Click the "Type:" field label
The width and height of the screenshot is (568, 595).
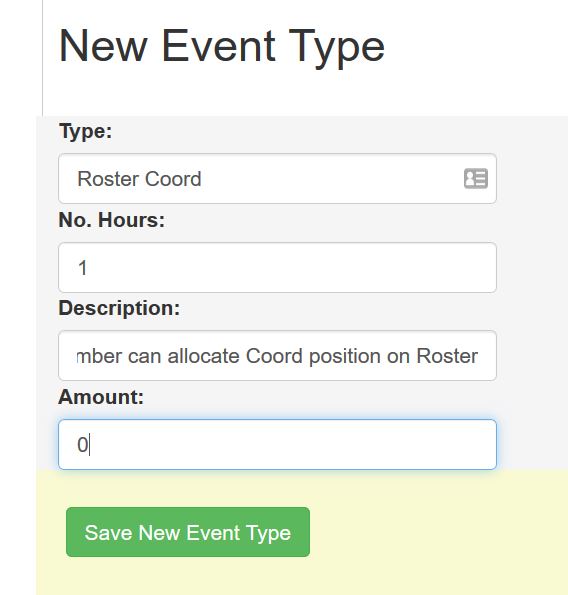tap(85, 132)
